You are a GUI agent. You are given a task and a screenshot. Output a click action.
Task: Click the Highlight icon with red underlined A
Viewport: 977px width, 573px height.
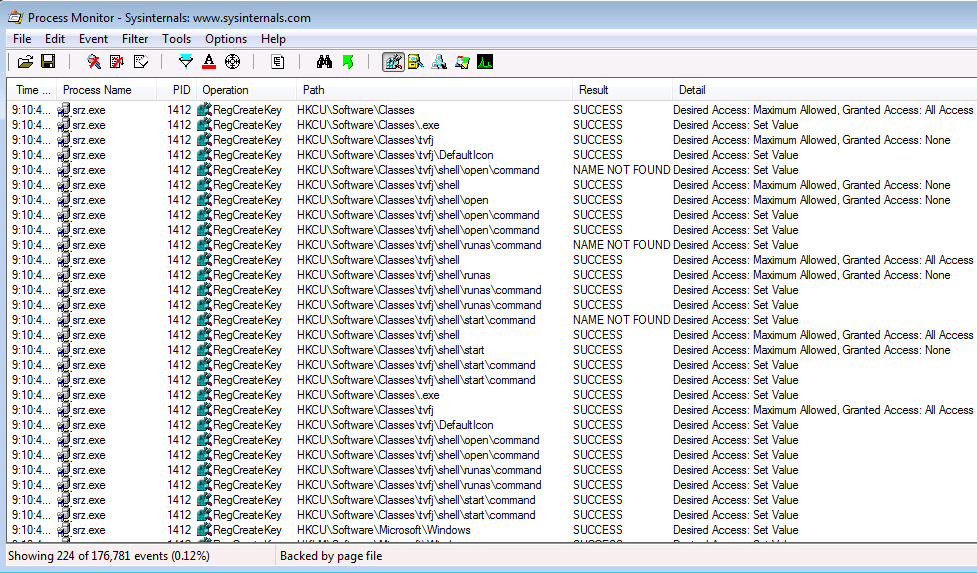(x=209, y=62)
